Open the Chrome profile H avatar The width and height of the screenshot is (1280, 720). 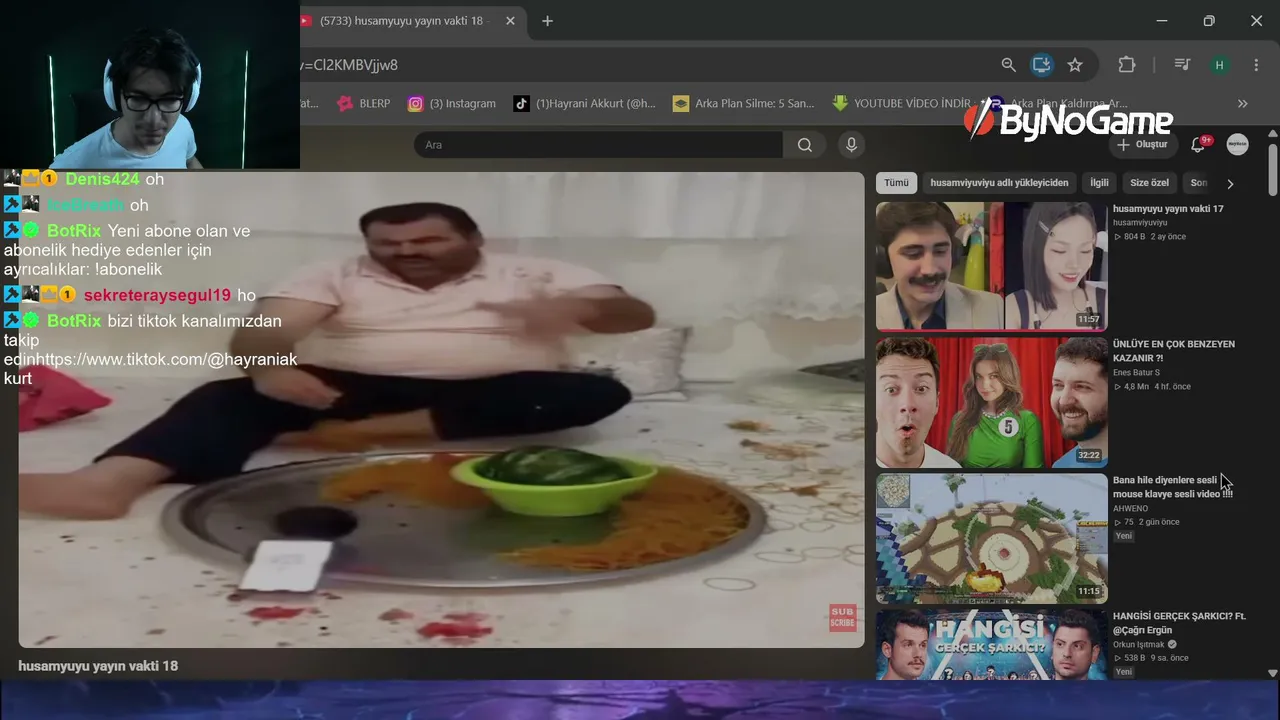point(1219,65)
